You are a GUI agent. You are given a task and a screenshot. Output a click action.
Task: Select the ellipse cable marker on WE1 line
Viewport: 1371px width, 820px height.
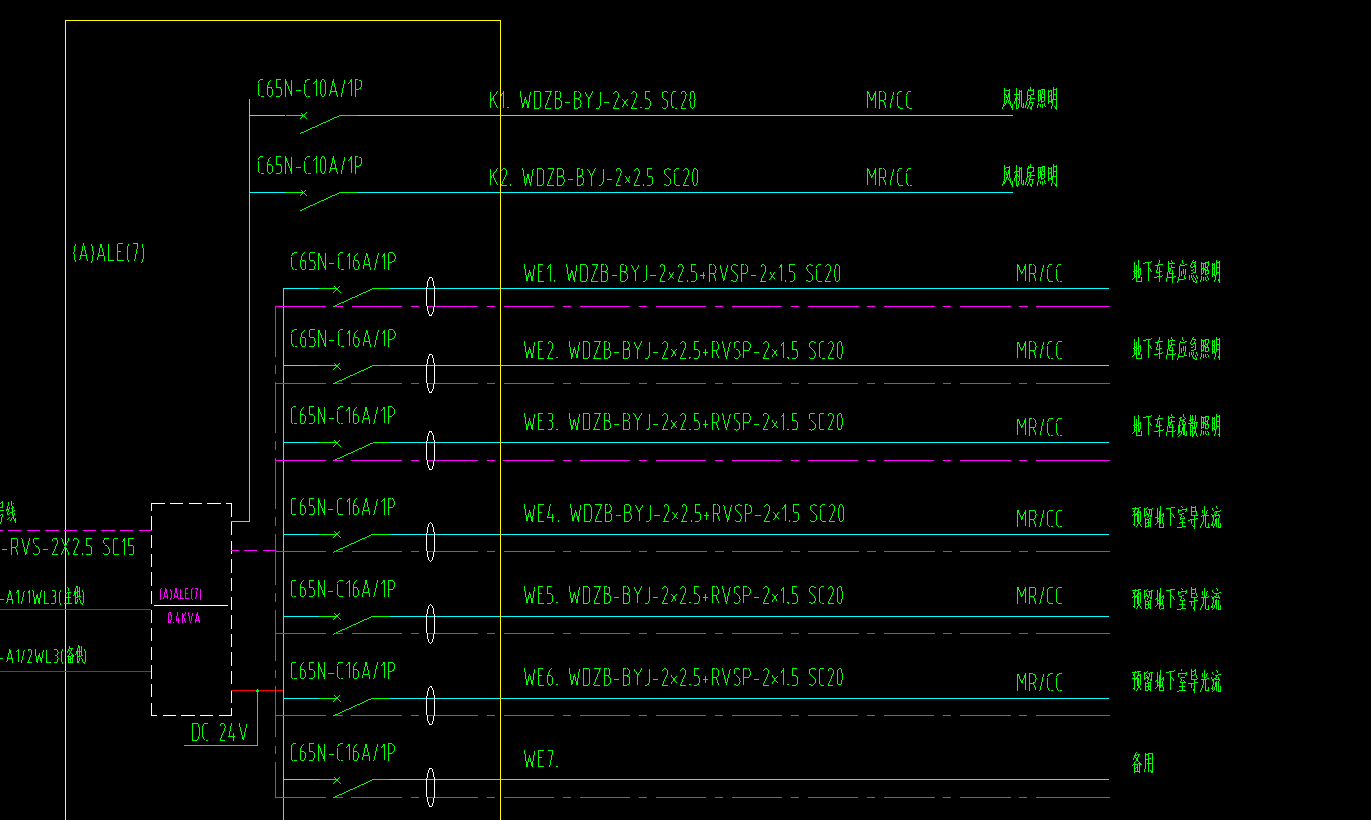[430, 297]
